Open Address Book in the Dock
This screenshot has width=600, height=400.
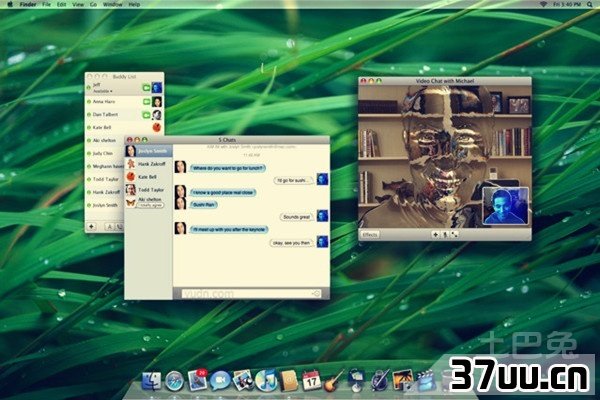(289, 381)
